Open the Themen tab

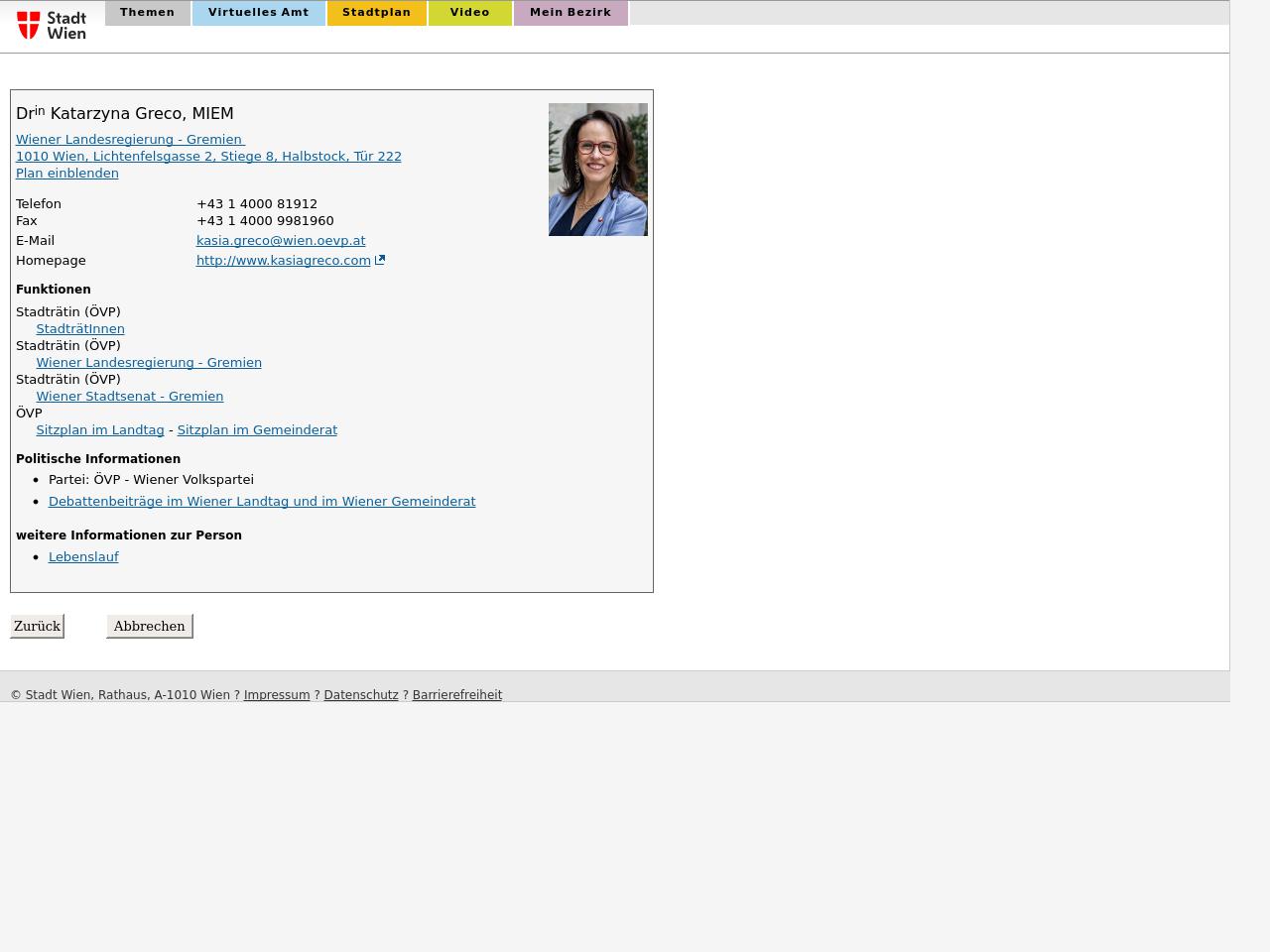click(147, 13)
